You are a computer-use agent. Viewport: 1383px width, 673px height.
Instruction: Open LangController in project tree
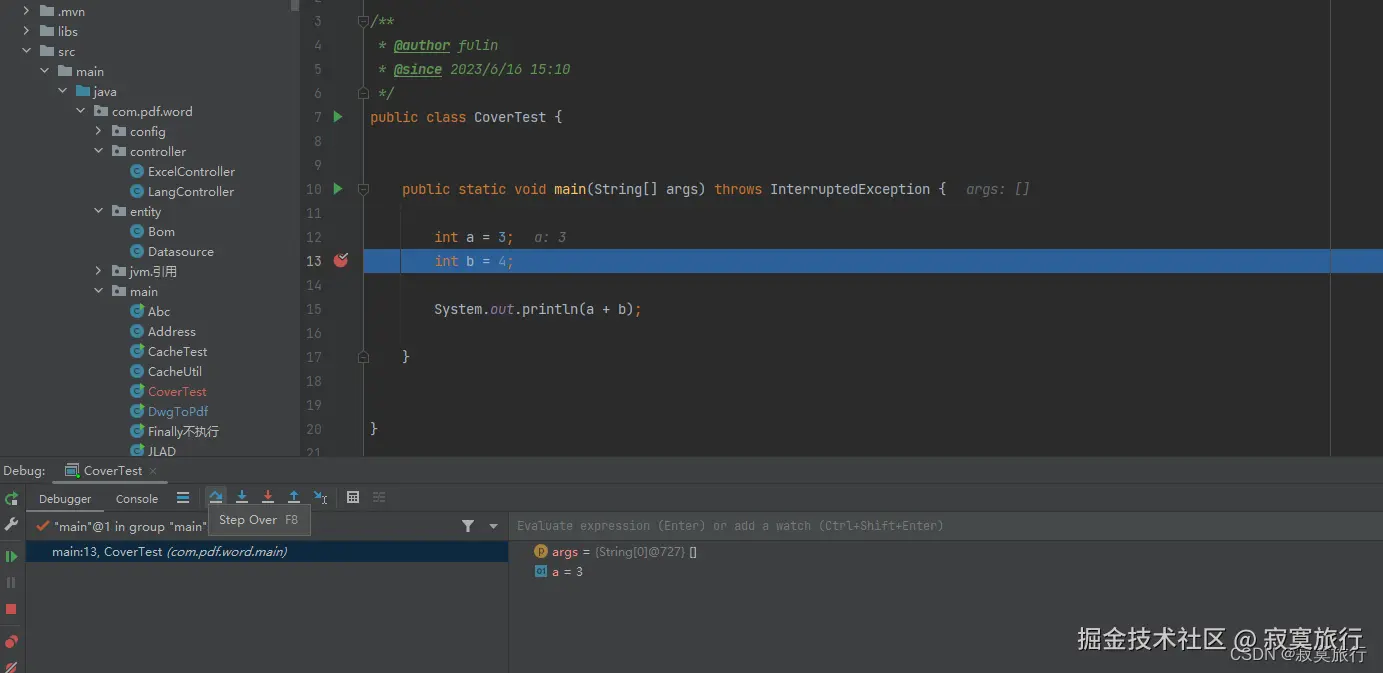[x=191, y=192]
